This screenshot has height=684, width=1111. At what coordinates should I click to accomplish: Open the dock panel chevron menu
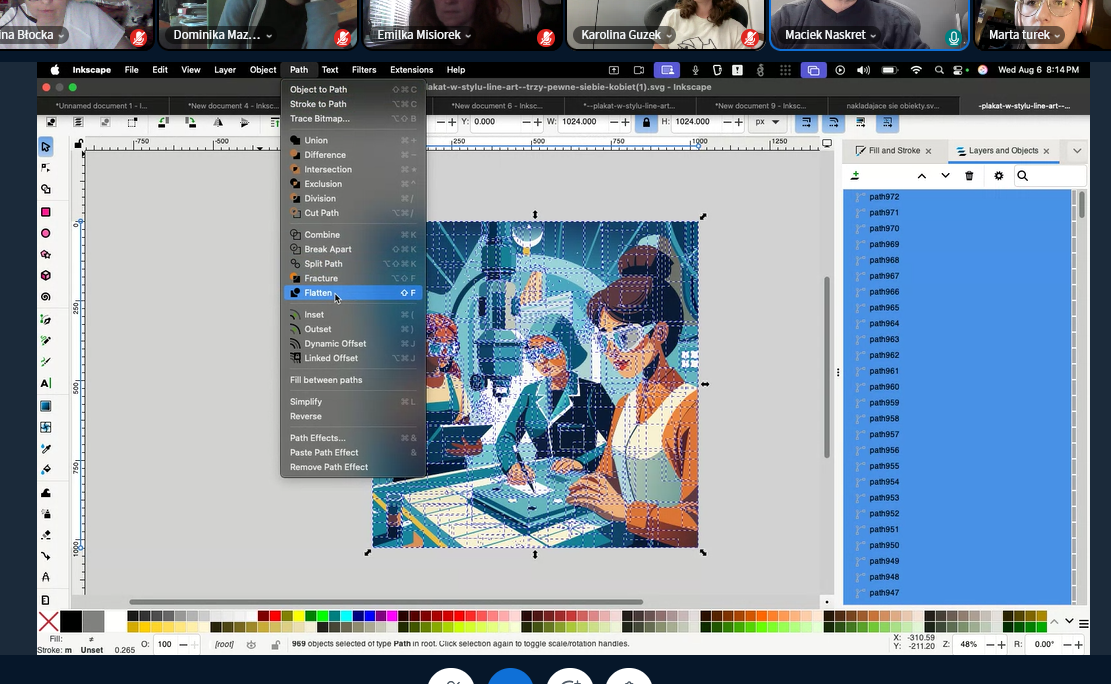click(1077, 151)
